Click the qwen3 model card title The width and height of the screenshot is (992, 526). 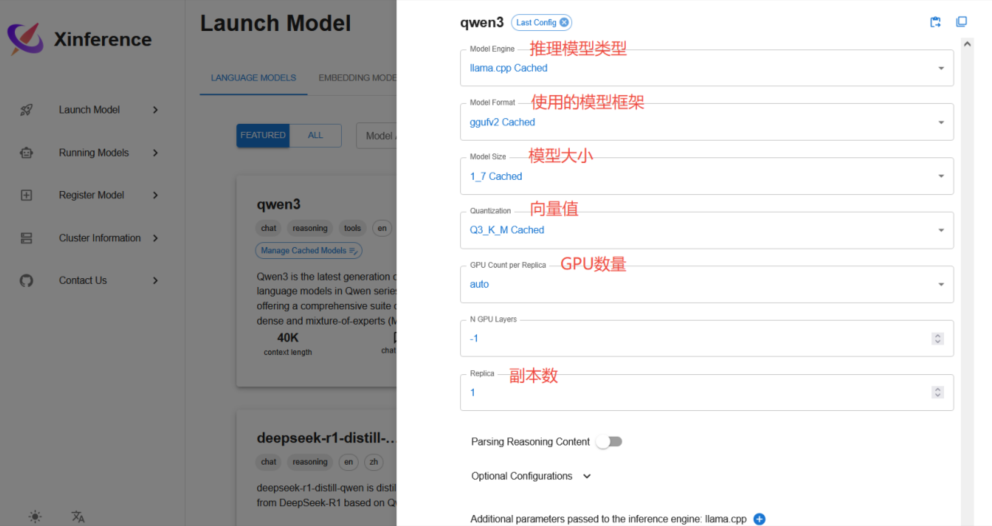278,204
